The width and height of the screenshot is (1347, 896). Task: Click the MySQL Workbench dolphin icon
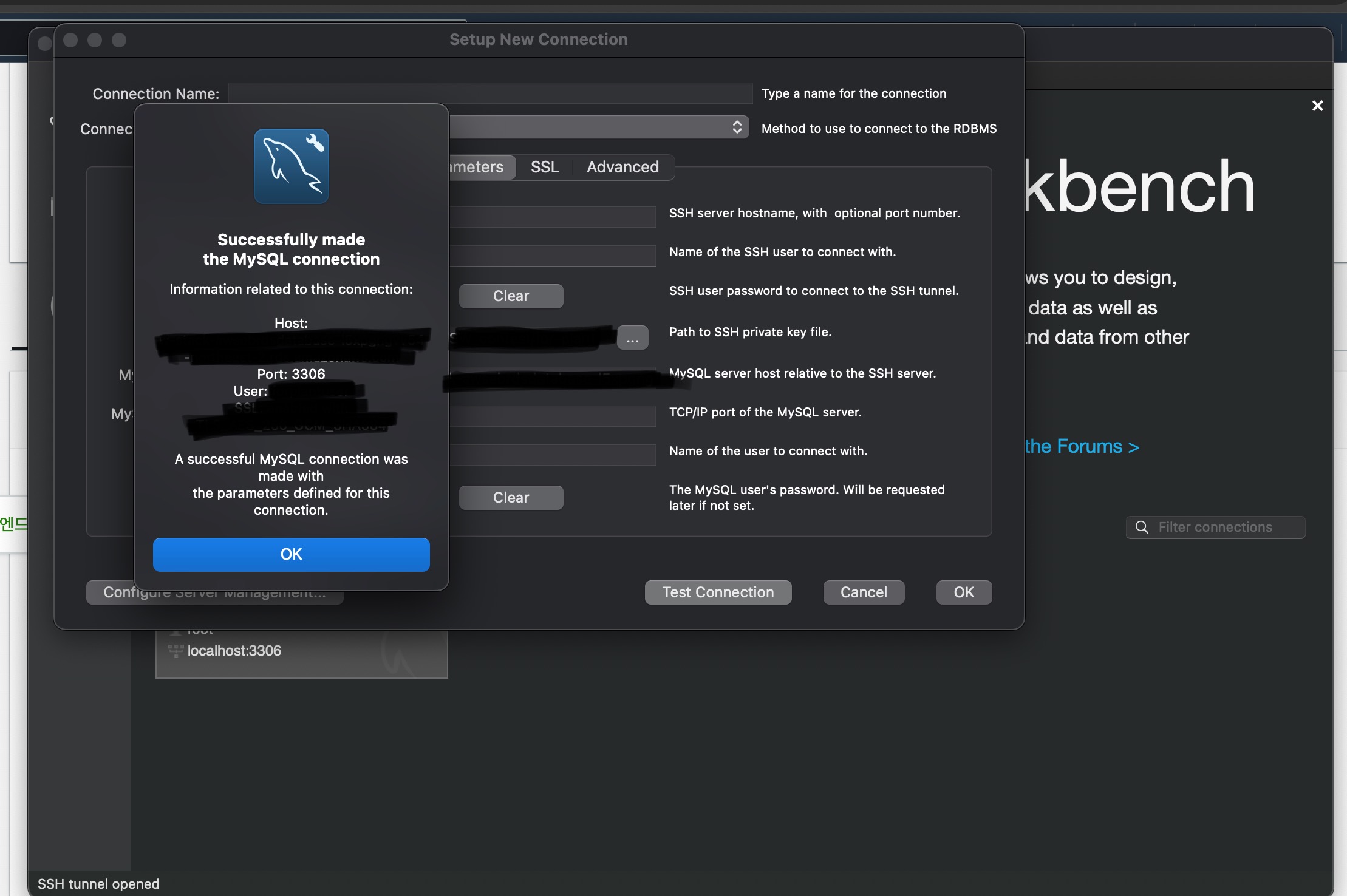(x=291, y=166)
